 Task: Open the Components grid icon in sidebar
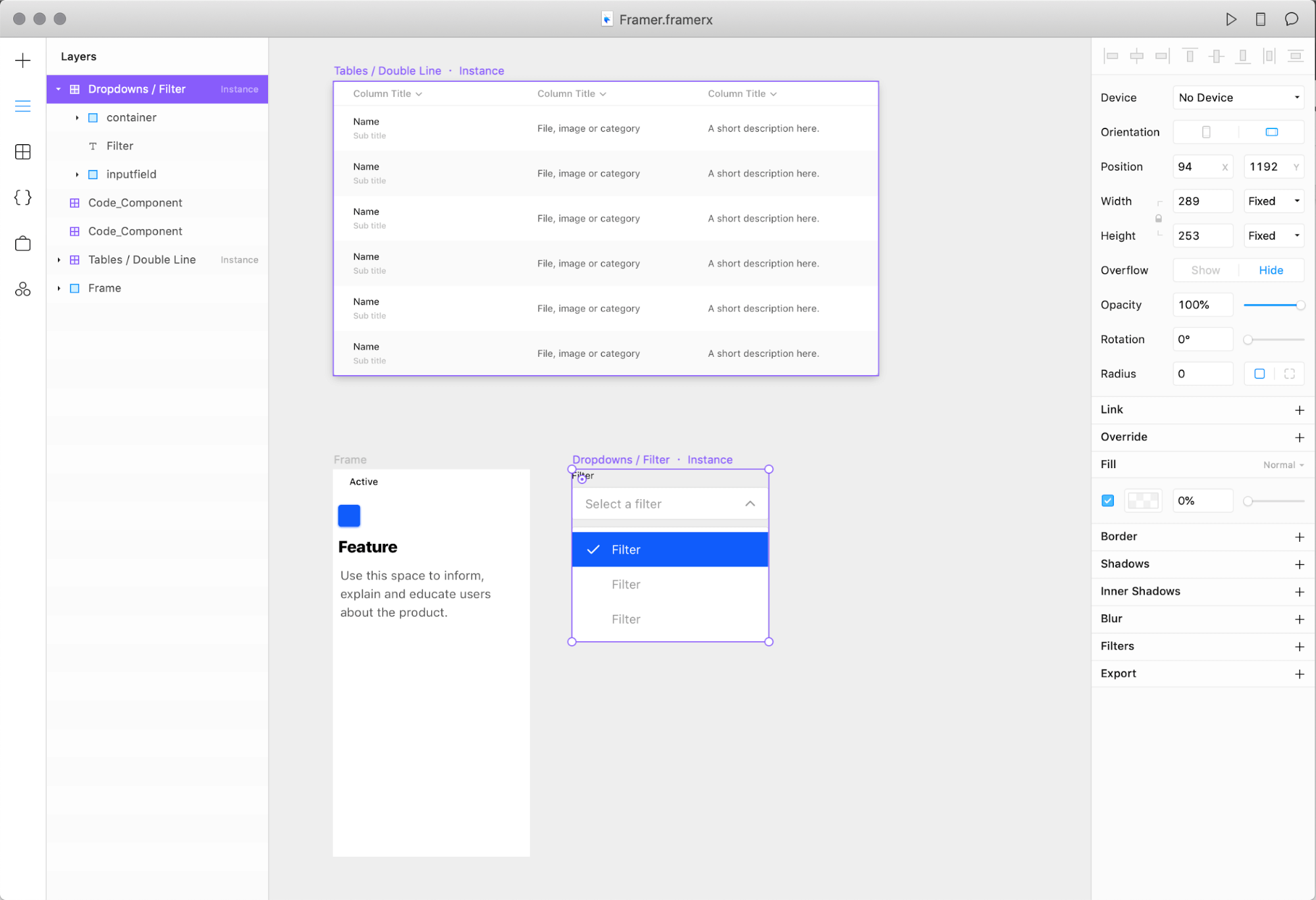(x=22, y=152)
